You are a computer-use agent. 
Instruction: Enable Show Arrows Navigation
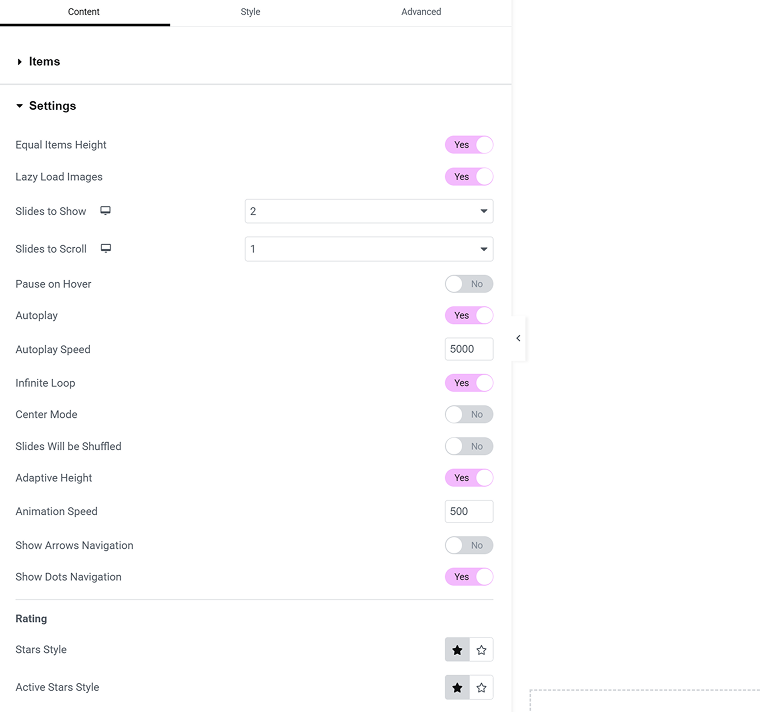click(x=469, y=545)
